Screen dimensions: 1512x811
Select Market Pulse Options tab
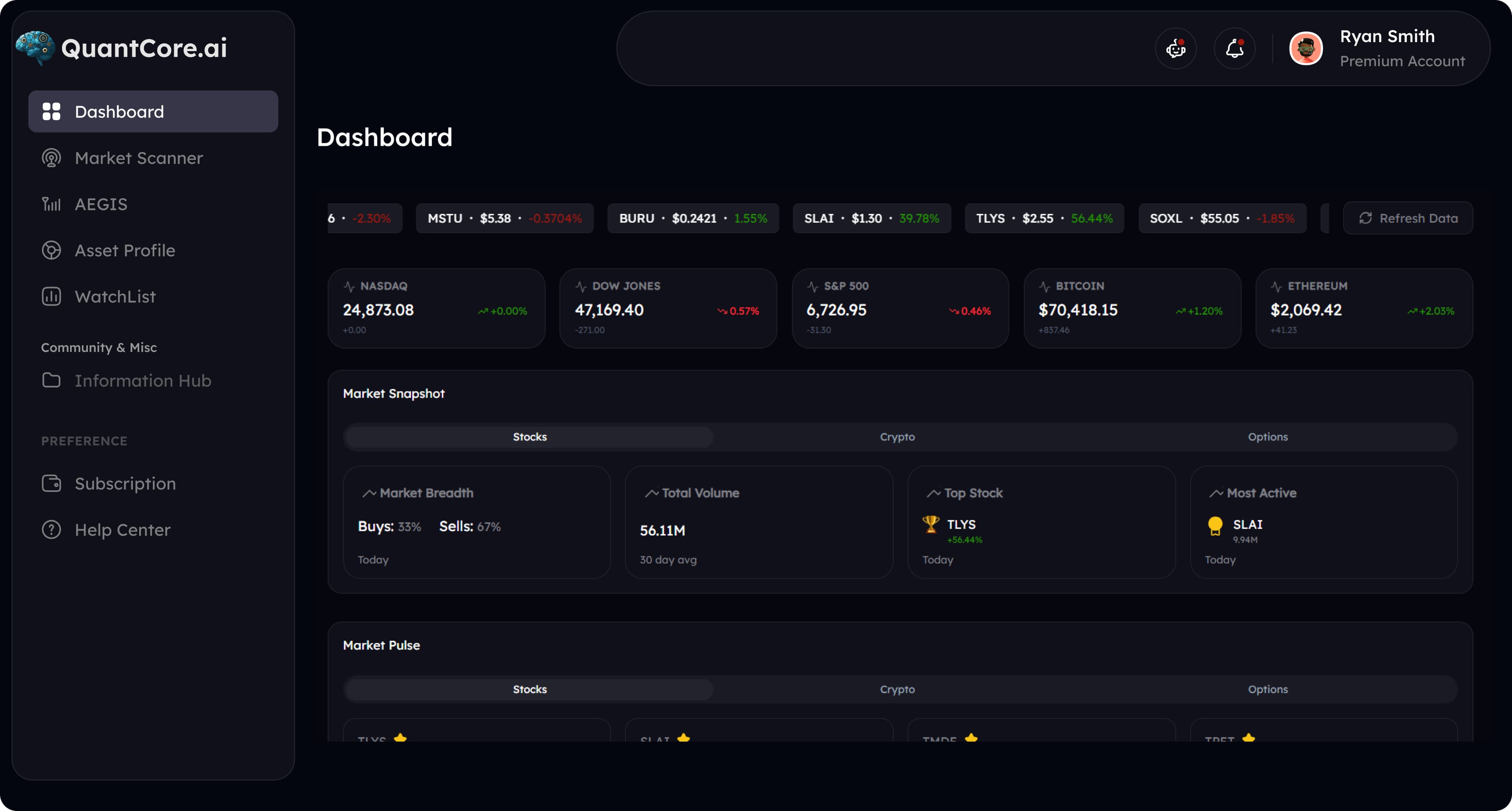[x=1267, y=689]
